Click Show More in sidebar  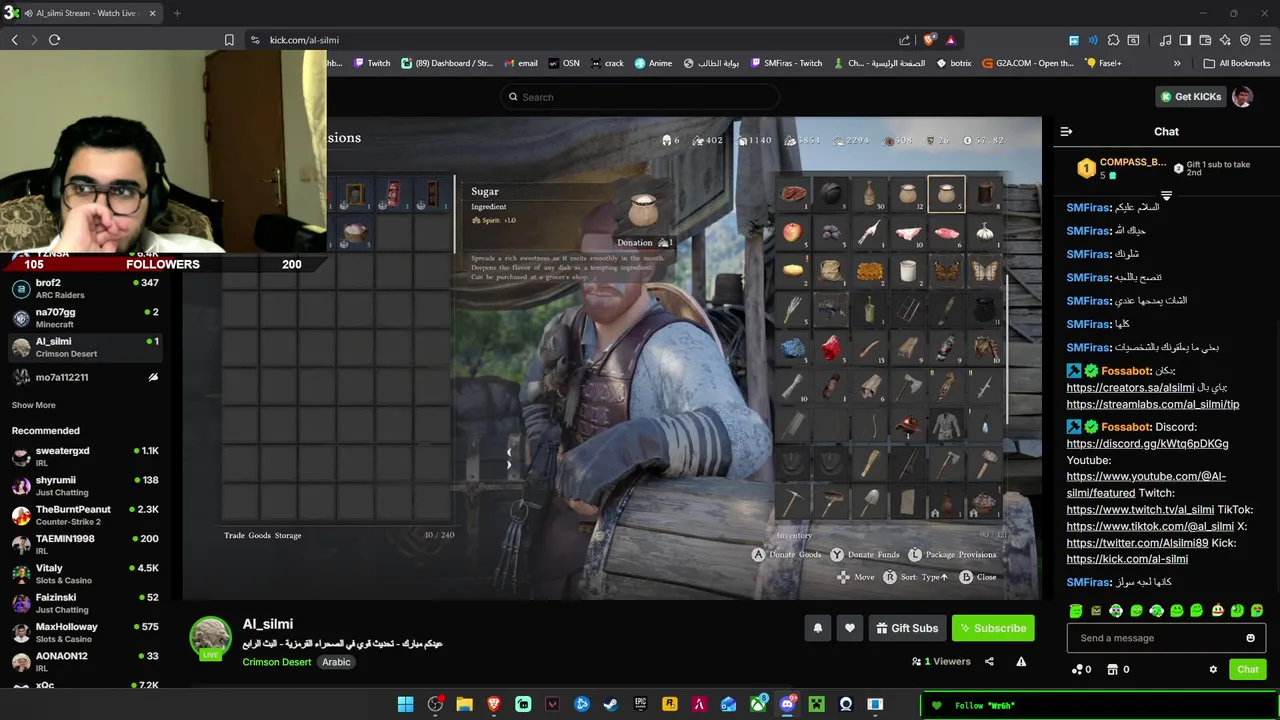(33, 405)
